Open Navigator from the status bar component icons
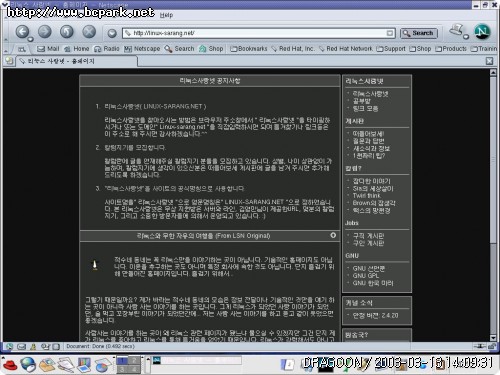This screenshot has height=375, width=500. coord(9,347)
